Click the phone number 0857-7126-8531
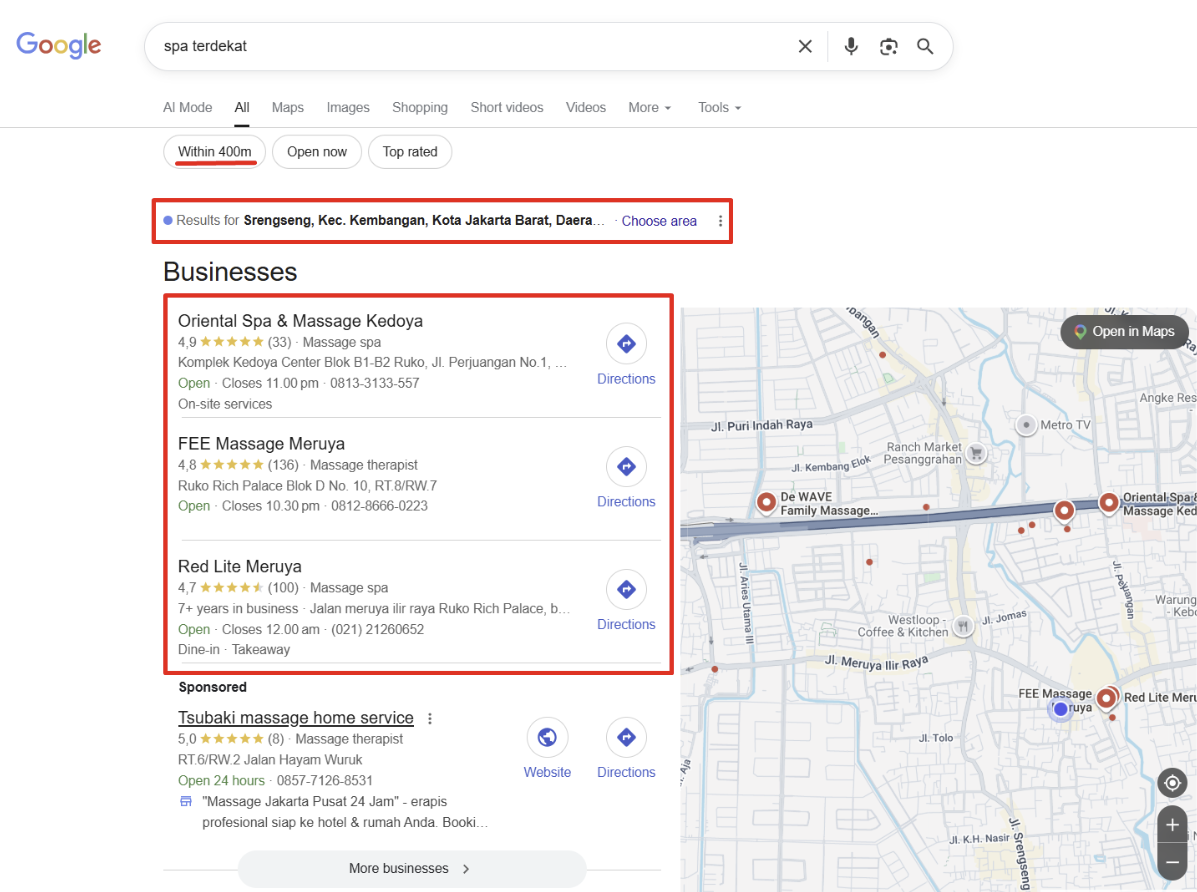The height and width of the screenshot is (892, 1197). click(324, 780)
